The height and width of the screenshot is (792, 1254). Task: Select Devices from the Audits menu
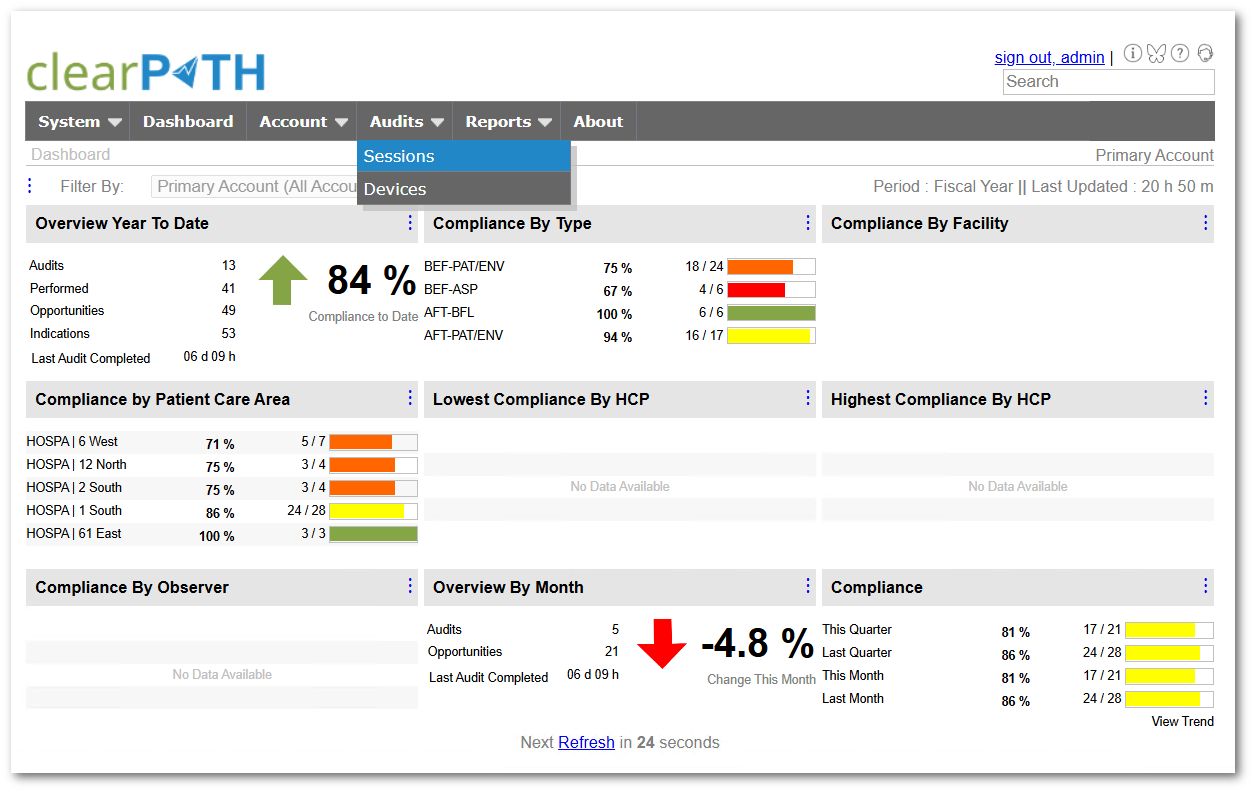point(464,189)
